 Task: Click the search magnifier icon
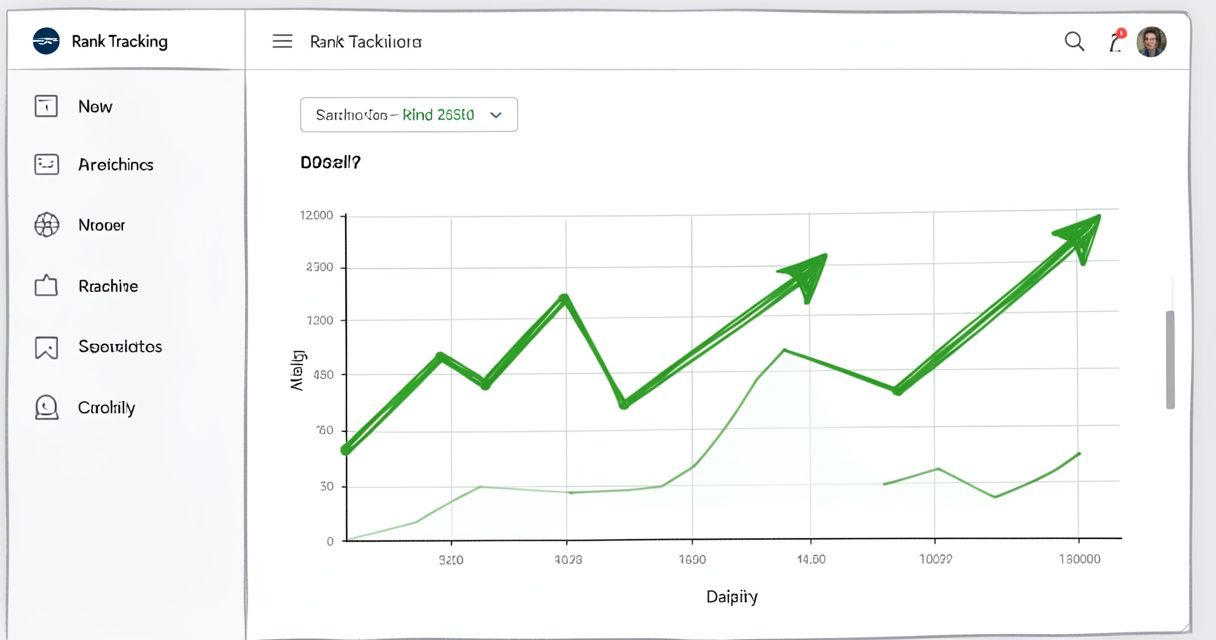point(1075,41)
